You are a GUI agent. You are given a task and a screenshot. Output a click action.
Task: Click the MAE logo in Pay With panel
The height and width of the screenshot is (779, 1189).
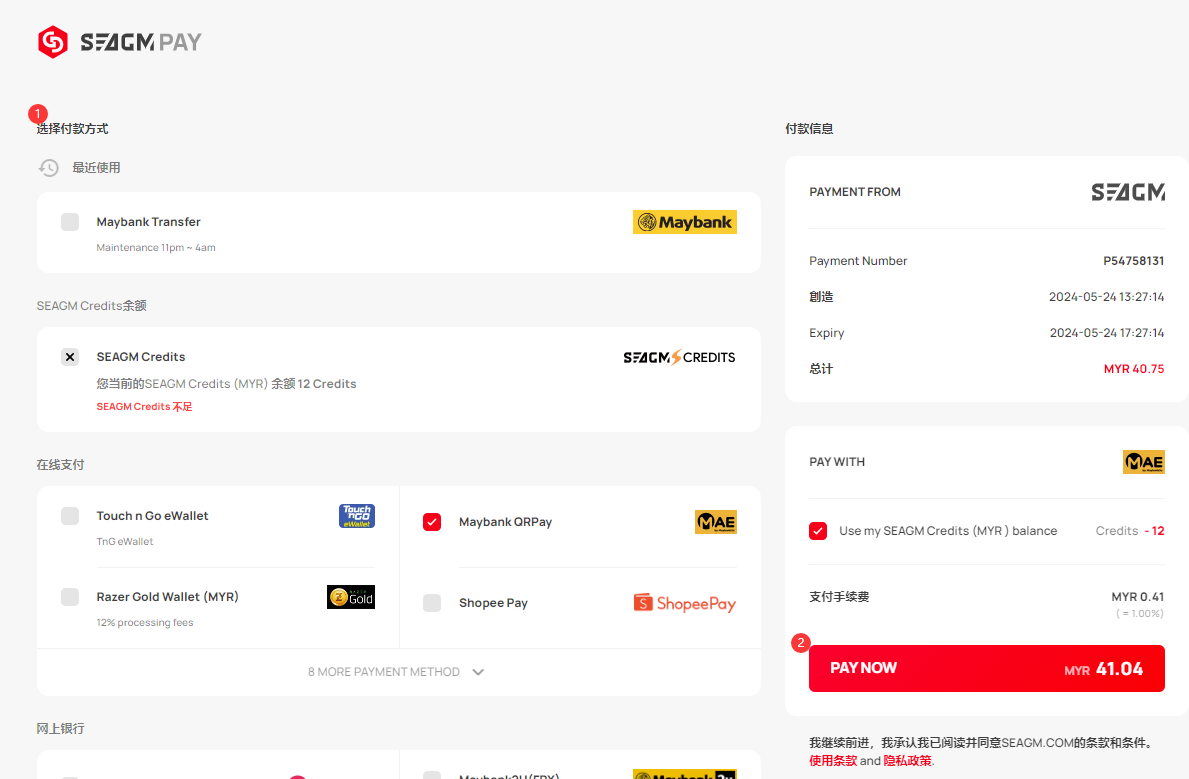[1144, 462]
